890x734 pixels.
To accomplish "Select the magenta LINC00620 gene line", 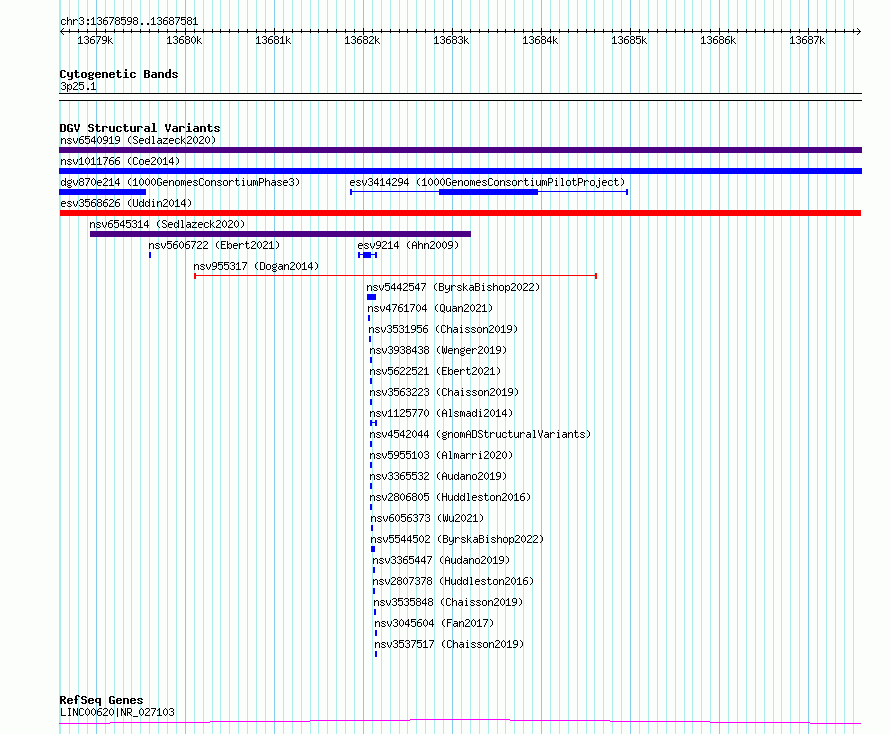I will [x=460, y=722].
